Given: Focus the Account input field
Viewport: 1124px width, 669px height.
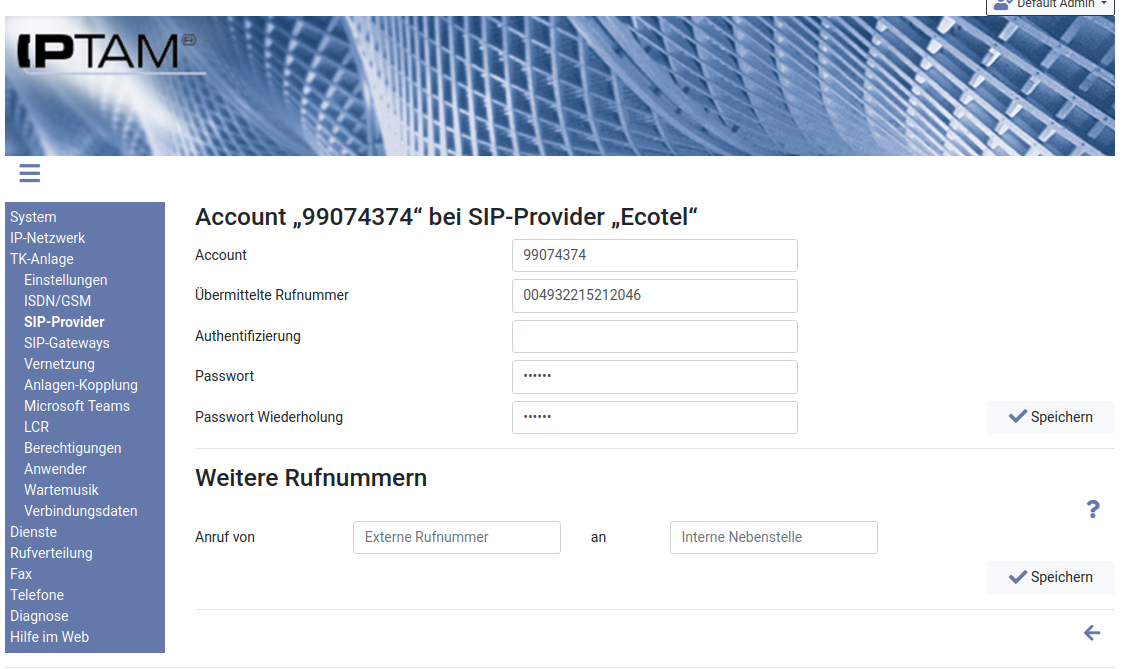Looking at the screenshot, I should 654,255.
